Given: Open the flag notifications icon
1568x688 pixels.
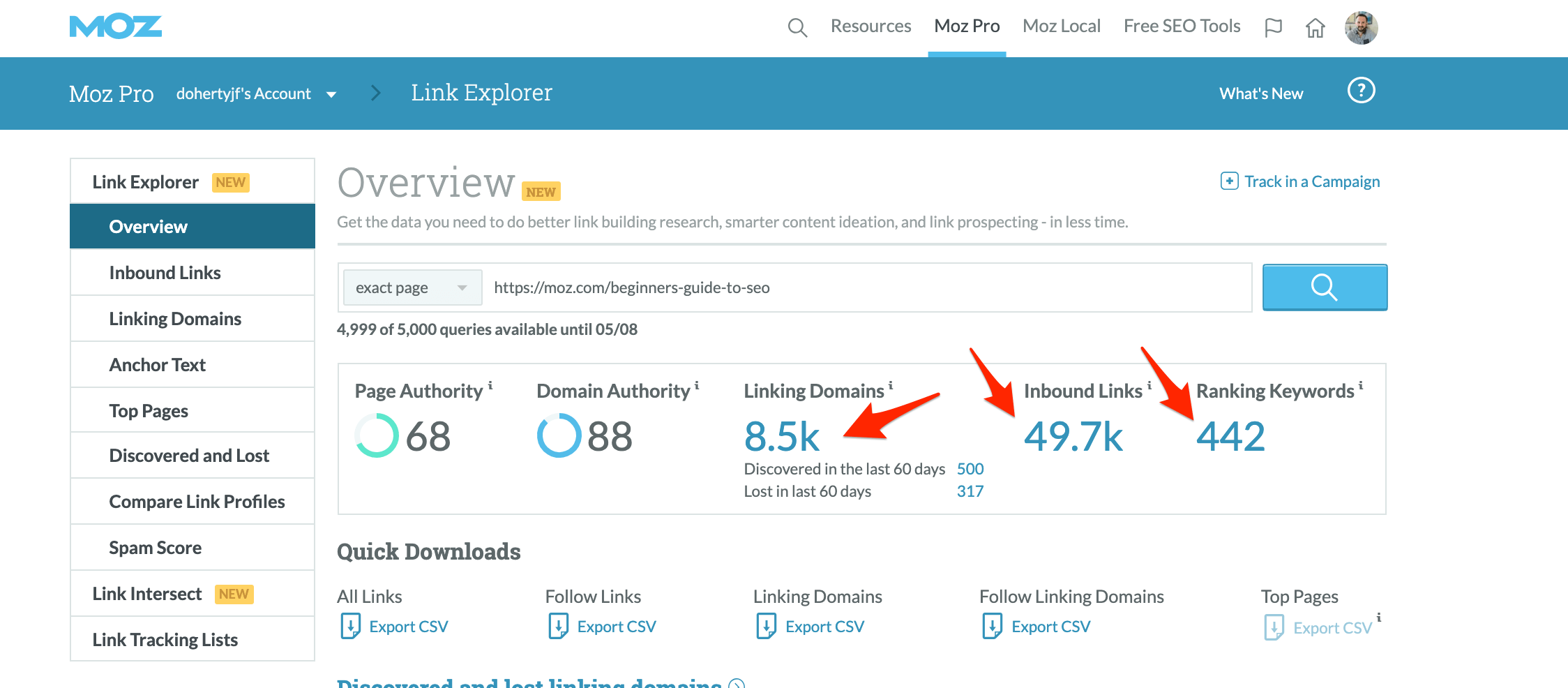Looking at the screenshot, I should click(x=1274, y=27).
